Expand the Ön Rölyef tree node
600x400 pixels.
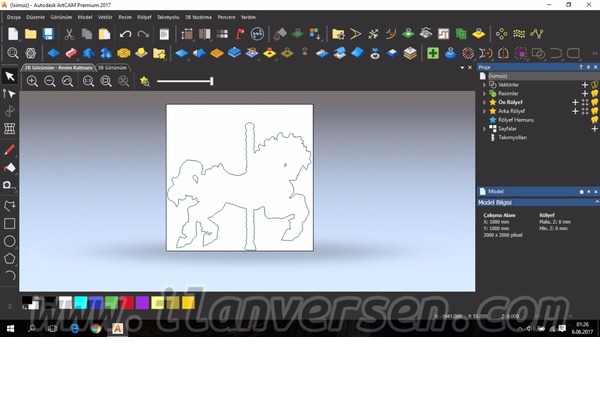484,102
